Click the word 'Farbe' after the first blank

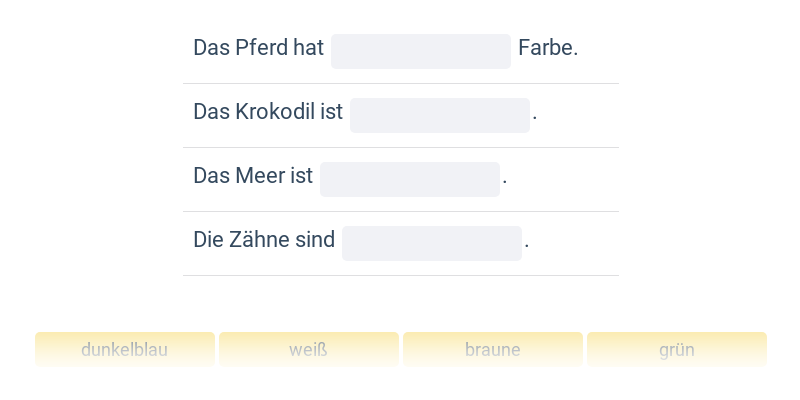(546, 48)
